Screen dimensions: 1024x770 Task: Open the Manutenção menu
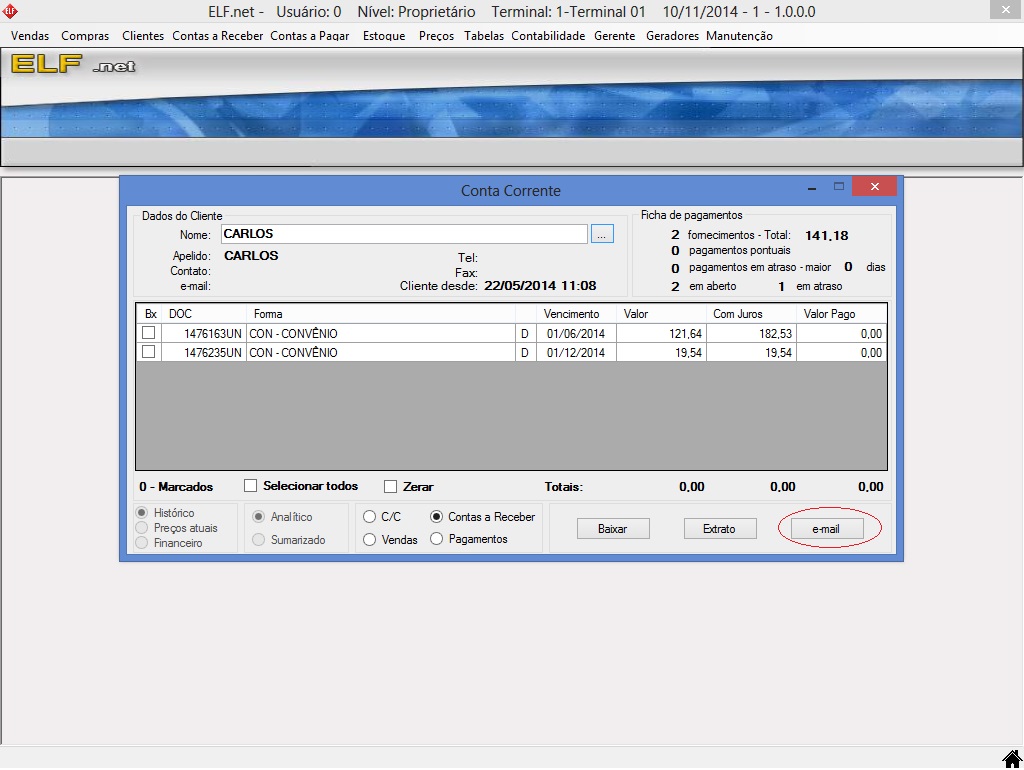(x=739, y=36)
